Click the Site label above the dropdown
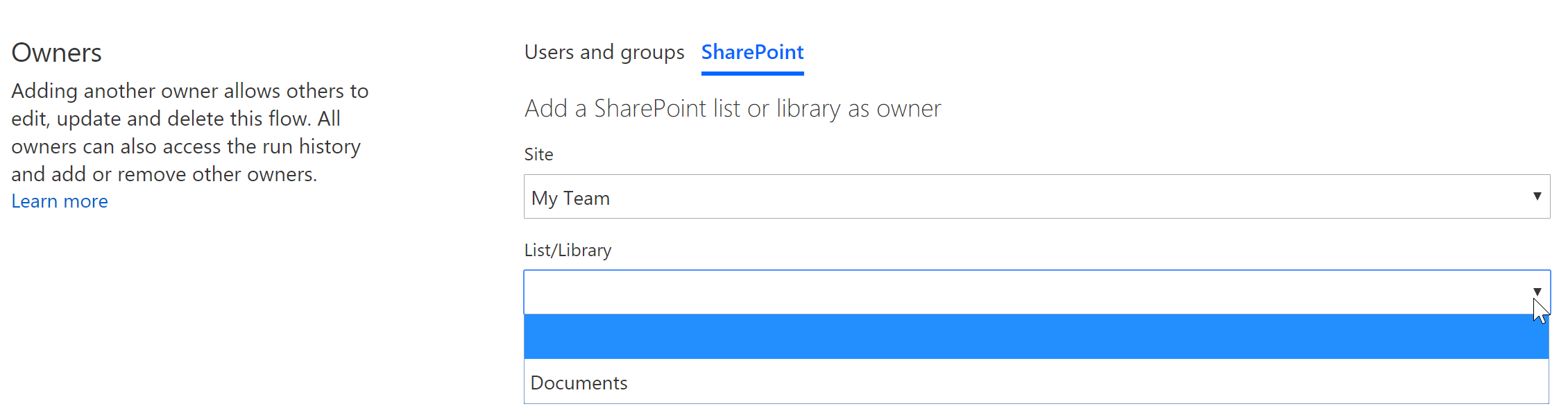1568x420 pixels. (x=538, y=154)
